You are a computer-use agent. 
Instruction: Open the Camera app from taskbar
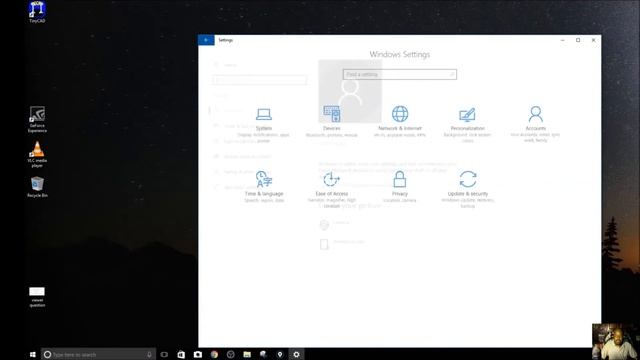pos(198,354)
